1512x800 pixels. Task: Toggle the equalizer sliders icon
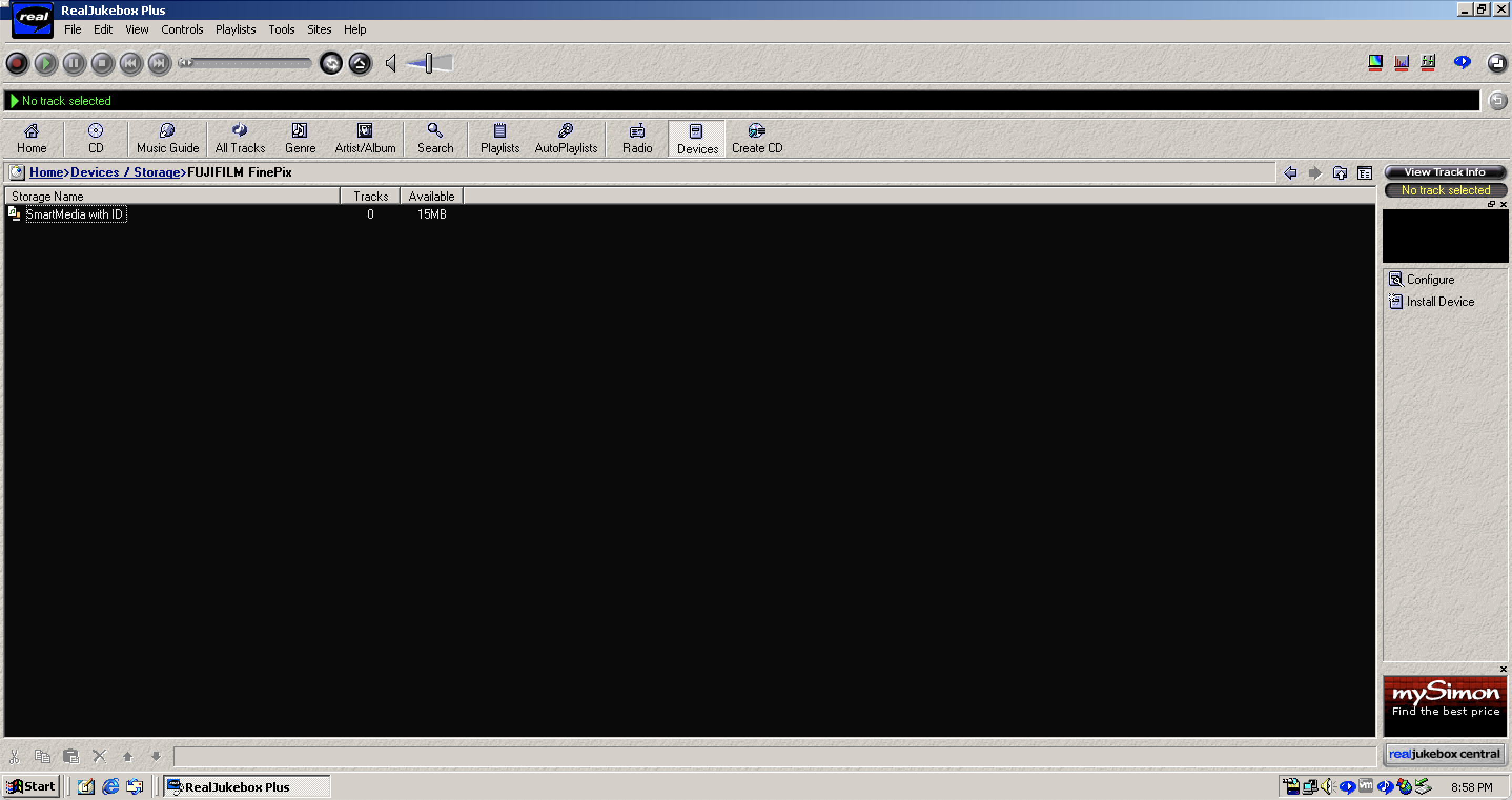coord(1428,62)
